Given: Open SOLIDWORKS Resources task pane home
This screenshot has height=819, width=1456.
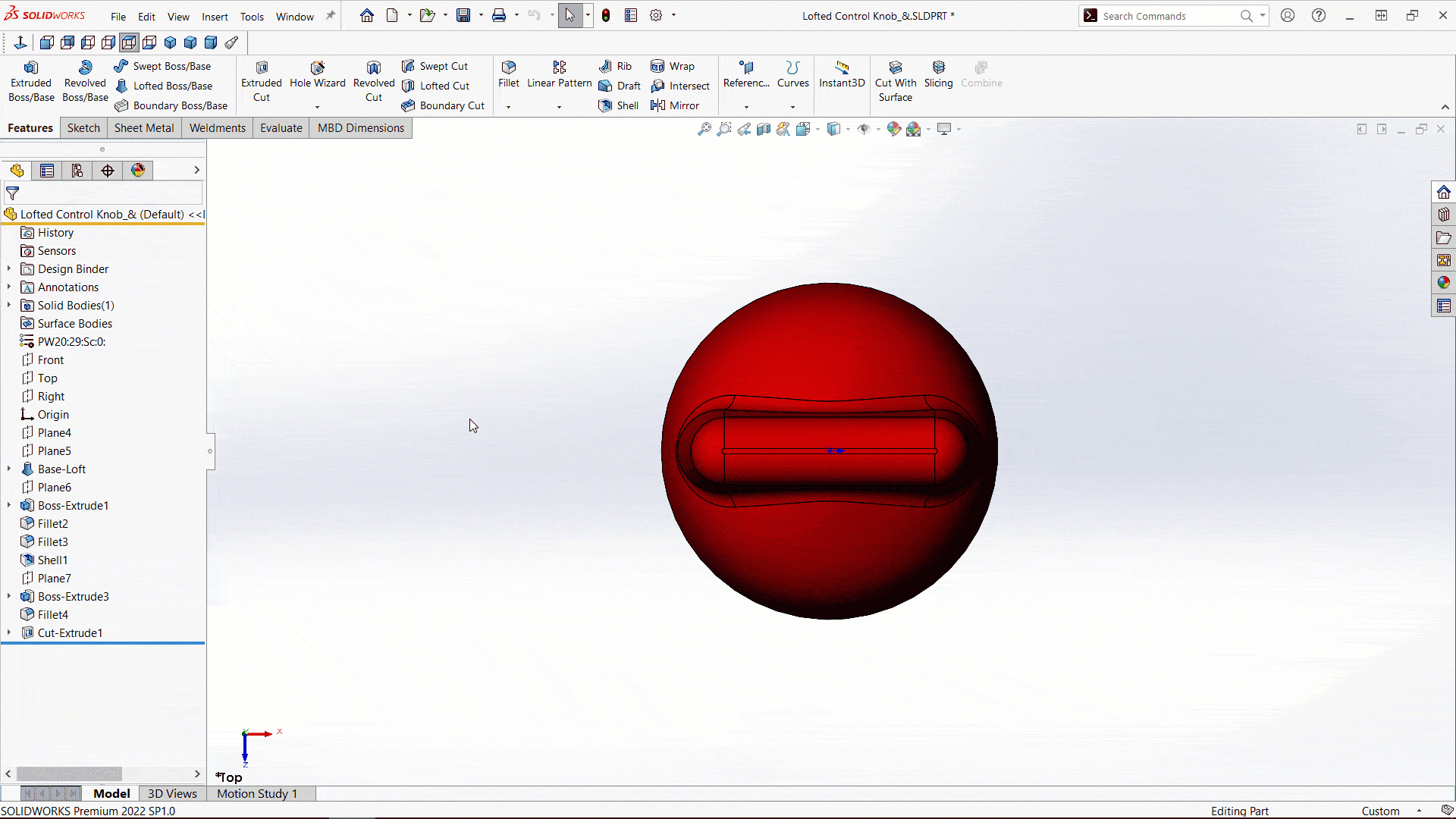Looking at the screenshot, I should pos(1444,192).
